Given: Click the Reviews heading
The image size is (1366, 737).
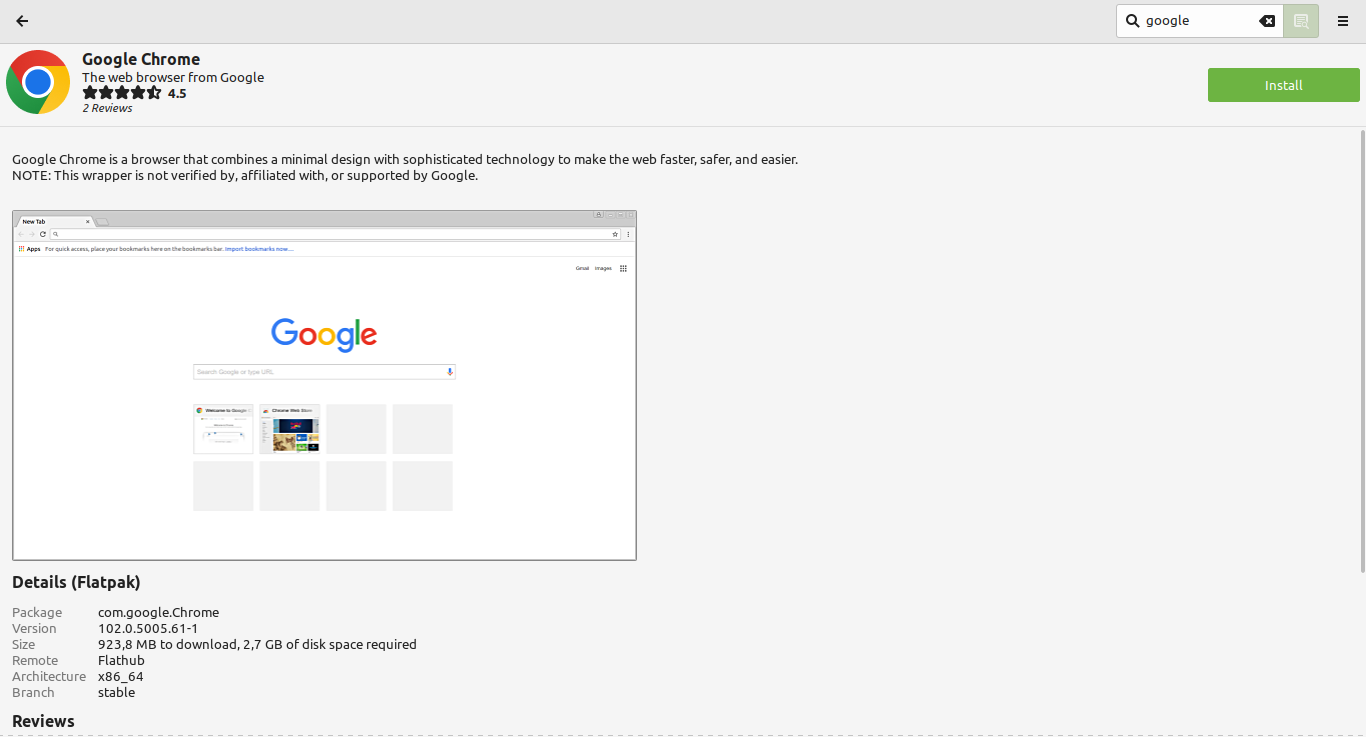Looking at the screenshot, I should (x=43, y=721).
